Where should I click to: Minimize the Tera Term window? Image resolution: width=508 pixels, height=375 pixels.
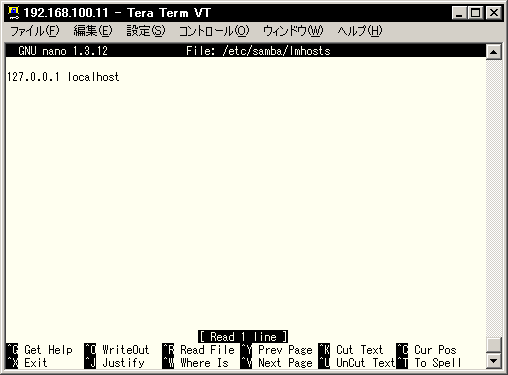459,13
